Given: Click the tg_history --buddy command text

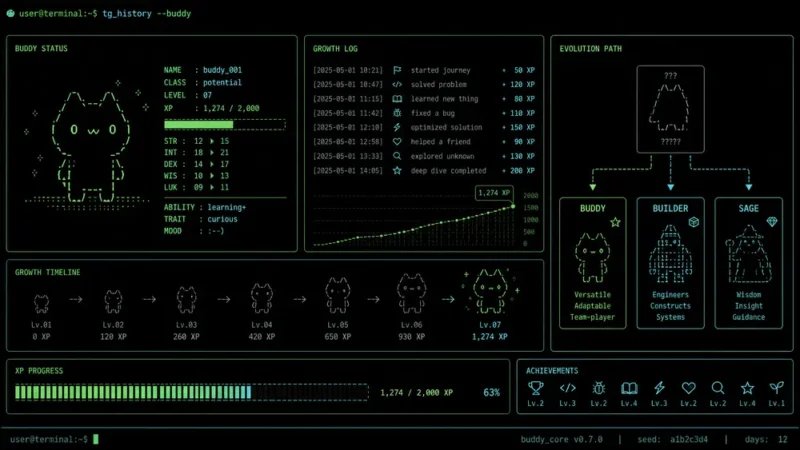Looking at the screenshot, I should pos(147,13).
